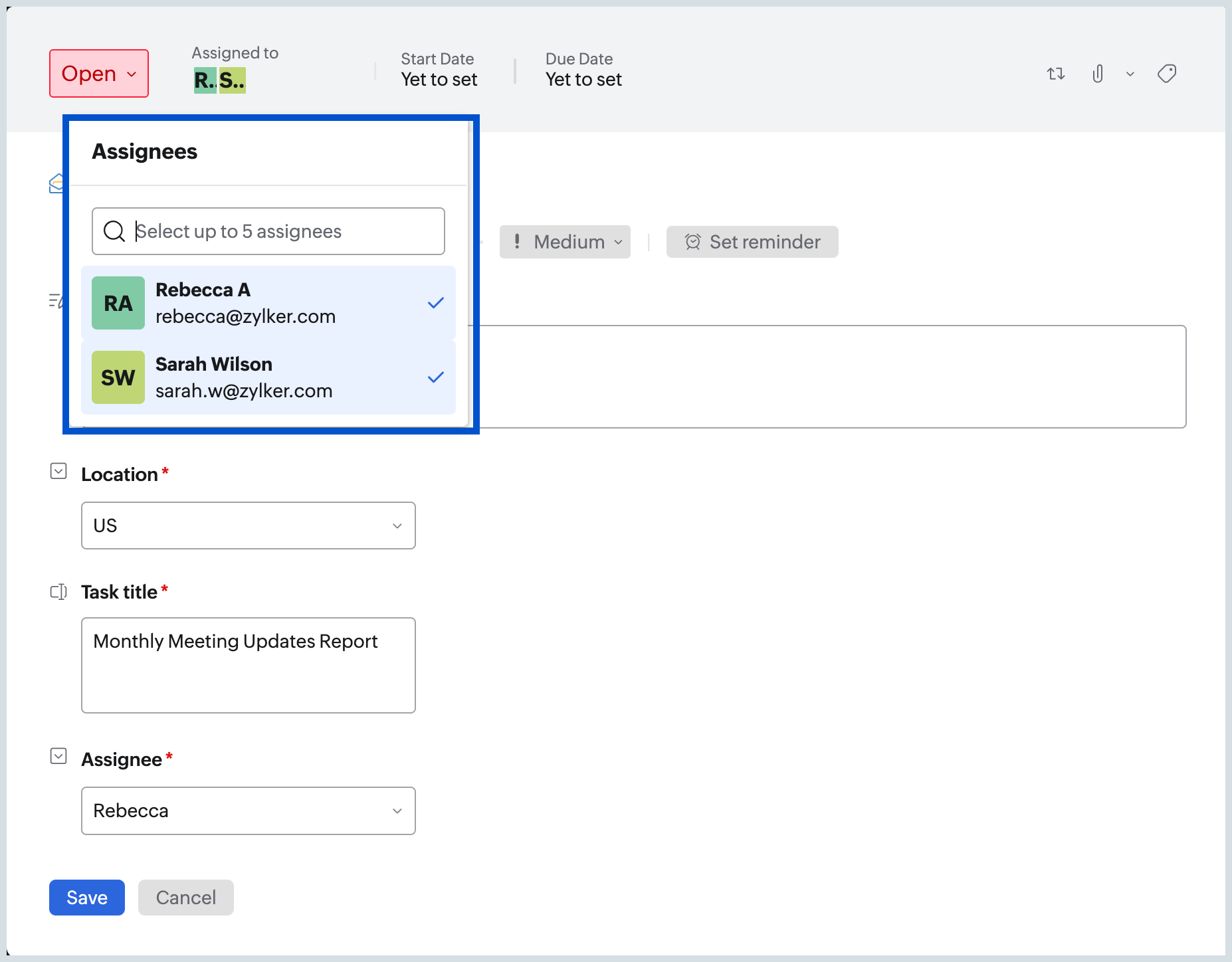Click the search magnifier icon in Assignees
The image size is (1232, 962).
[114, 231]
